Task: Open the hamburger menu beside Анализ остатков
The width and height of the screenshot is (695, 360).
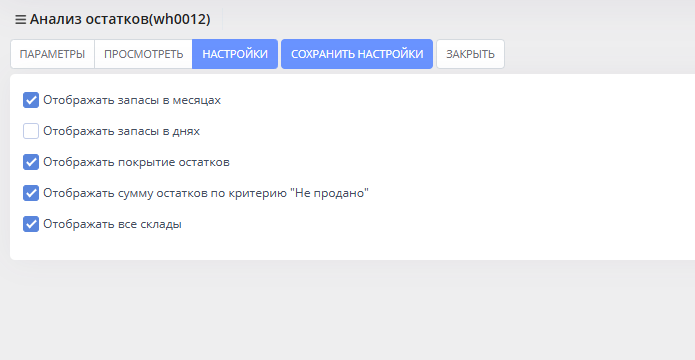Action: [20, 20]
